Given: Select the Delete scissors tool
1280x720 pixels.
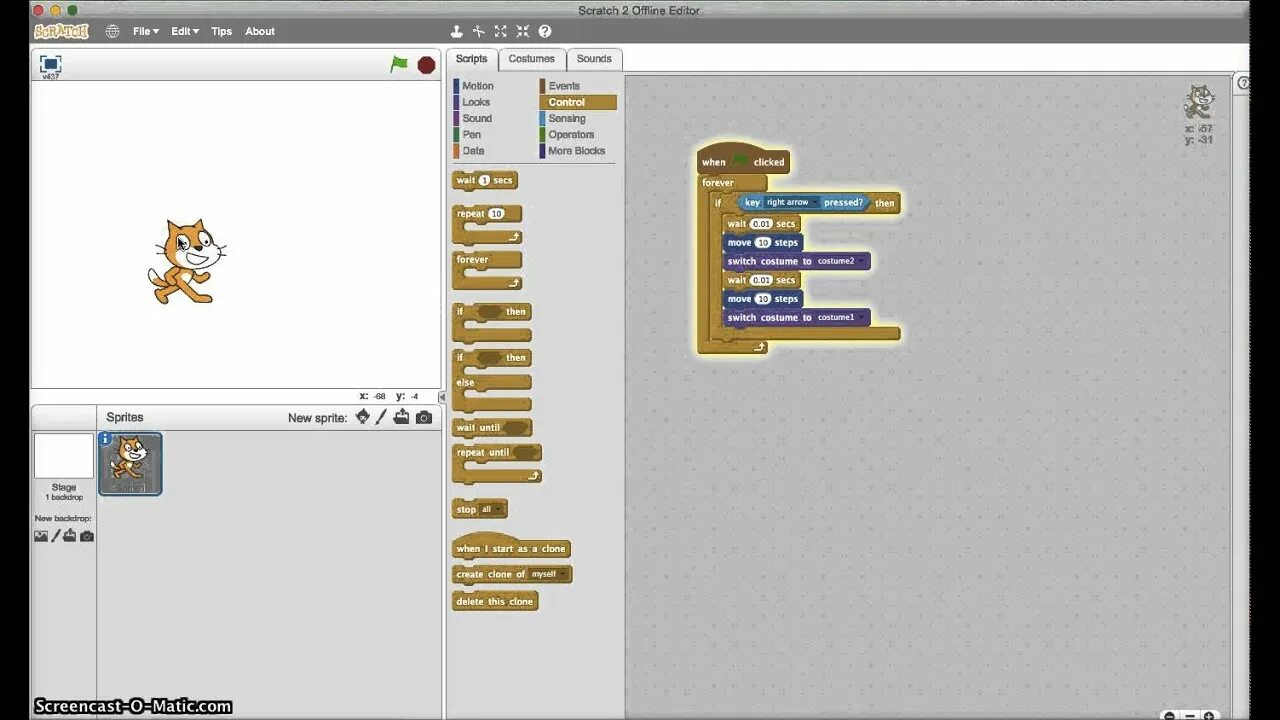Looking at the screenshot, I should coord(479,31).
